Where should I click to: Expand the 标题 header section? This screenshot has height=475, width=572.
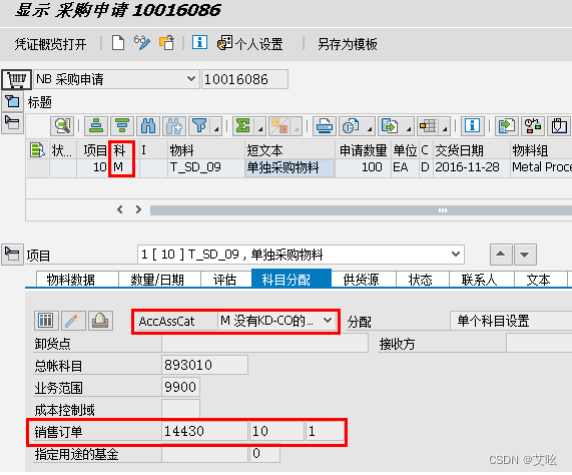tap(12, 102)
